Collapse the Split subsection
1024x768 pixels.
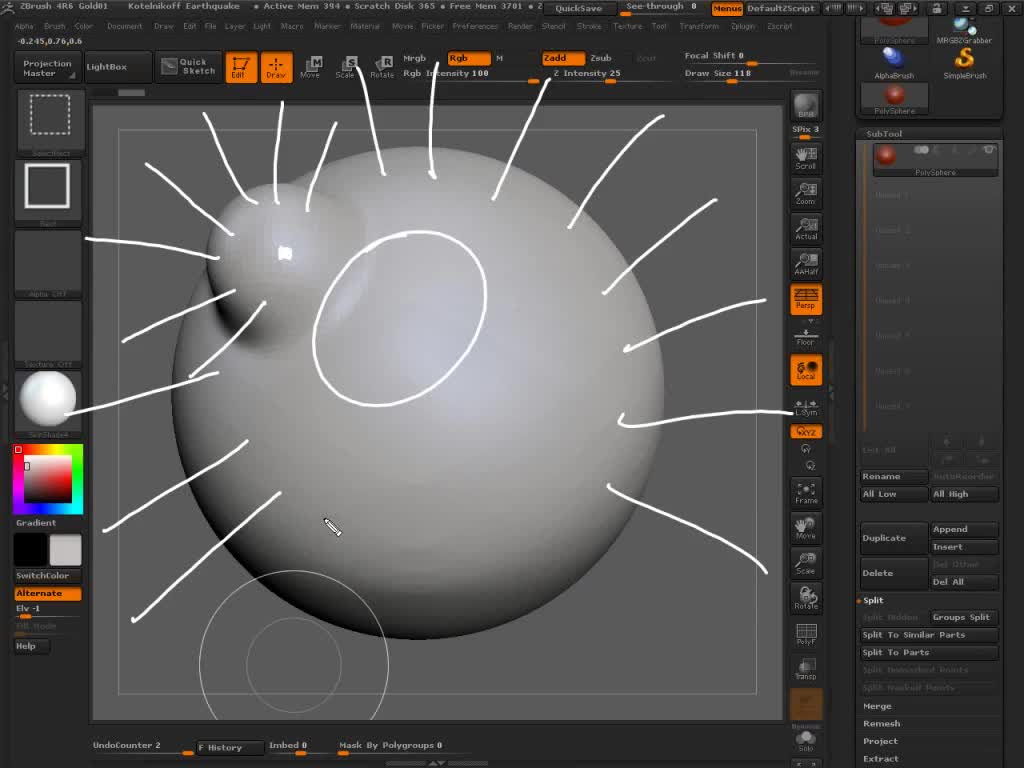(x=873, y=600)
